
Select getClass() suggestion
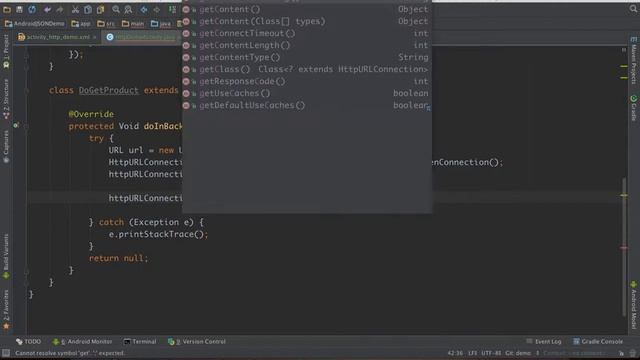pyautogui.click(x=307, y=69)
